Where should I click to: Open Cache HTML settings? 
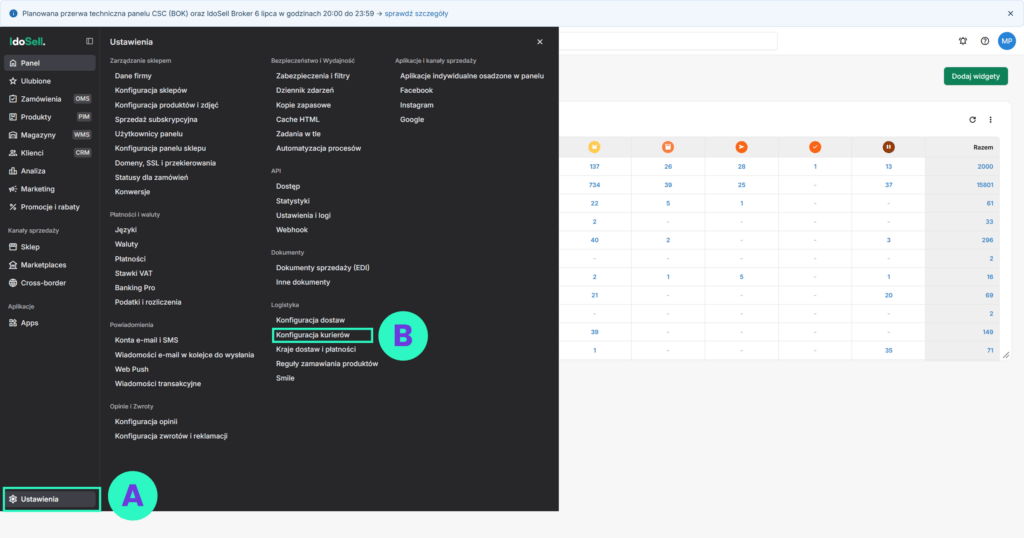[298, 119]
